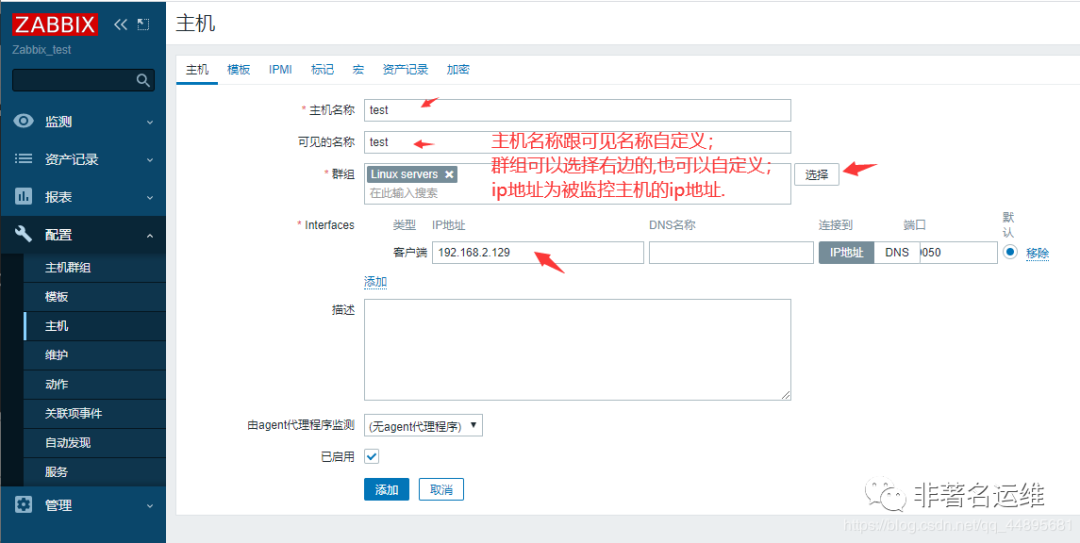Viewport: 1080px width, 543px height.
Task: Click the 监测 eye icon
Action: tap(24, 121)
